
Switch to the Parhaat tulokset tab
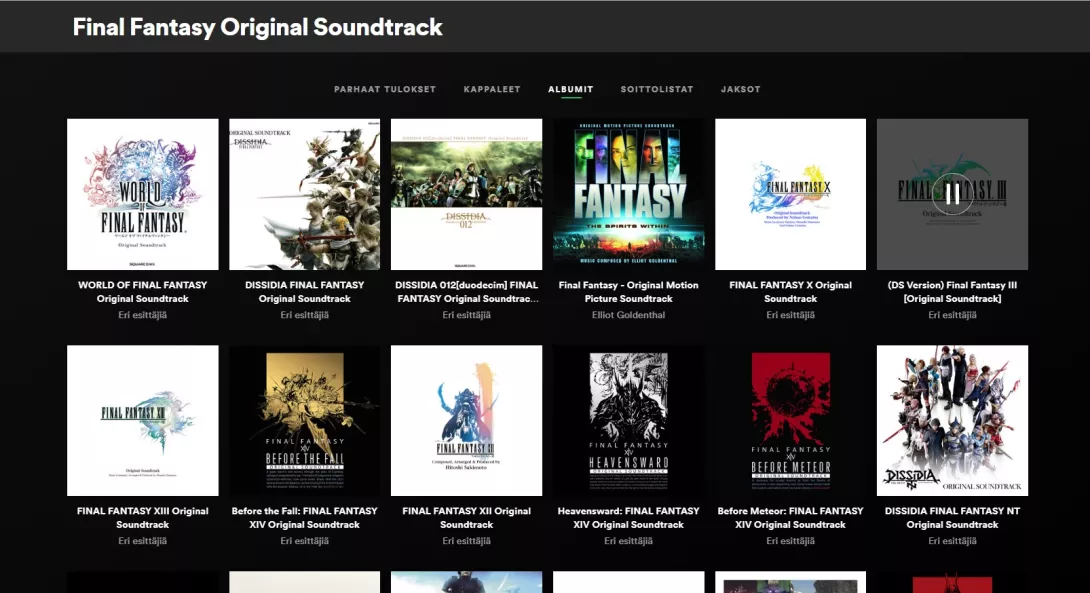pyautogui.click(x=385, y=89)
